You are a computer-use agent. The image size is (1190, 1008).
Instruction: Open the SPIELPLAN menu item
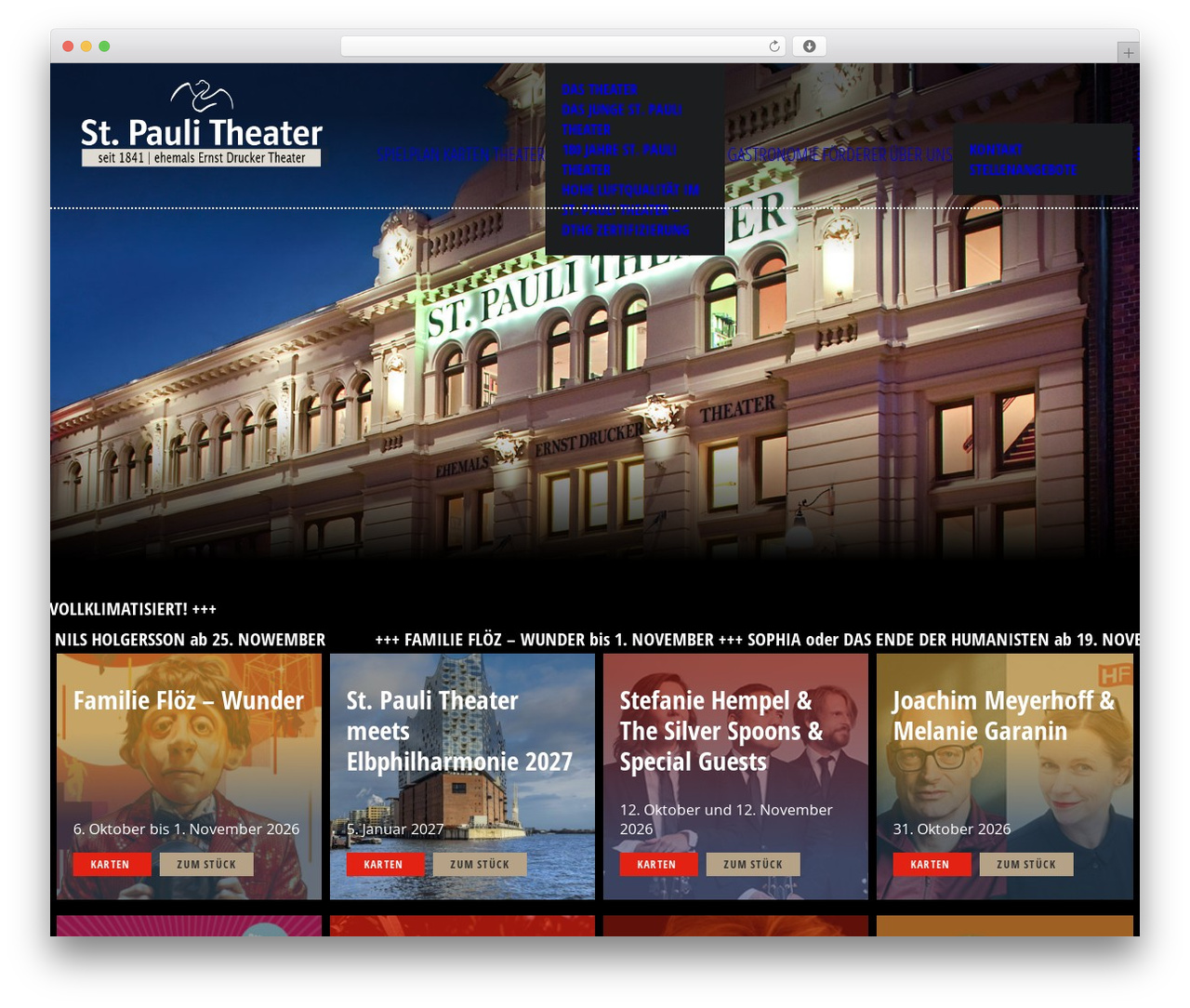(x=408, y=154)
